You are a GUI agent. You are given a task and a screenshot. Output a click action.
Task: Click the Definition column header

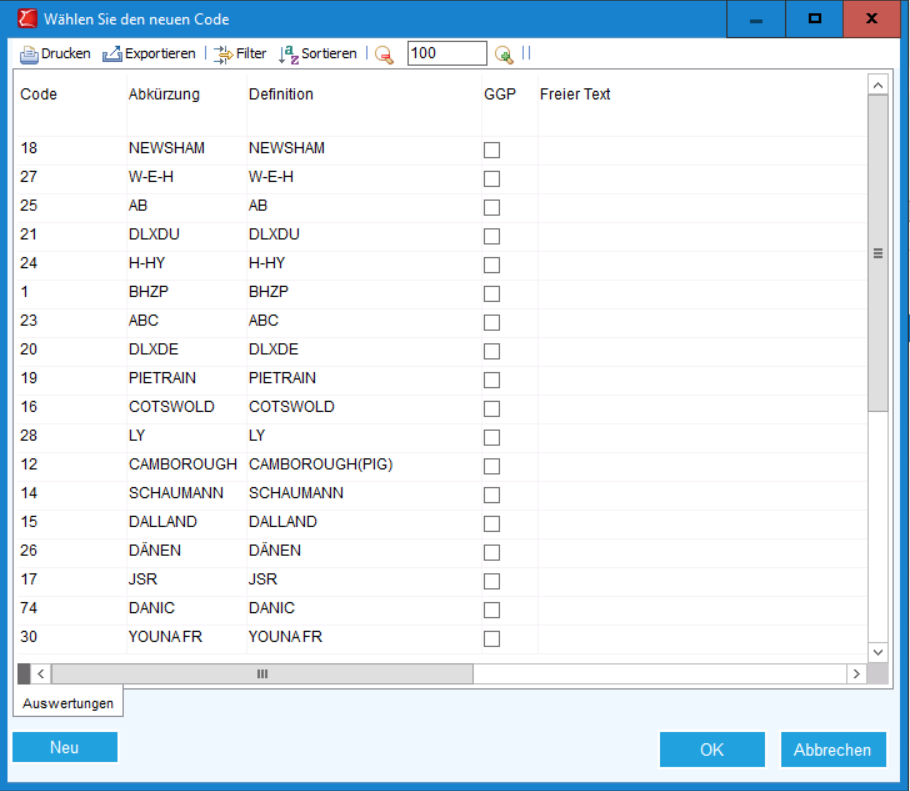(281, 94)
